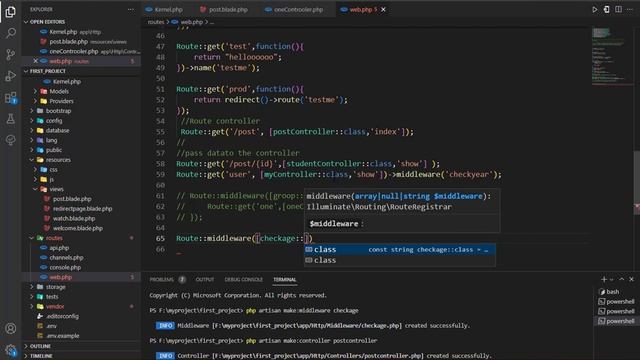Close the web.php editor tab
This screenshot has width=640, height=360.
click(x=383, y=9)
